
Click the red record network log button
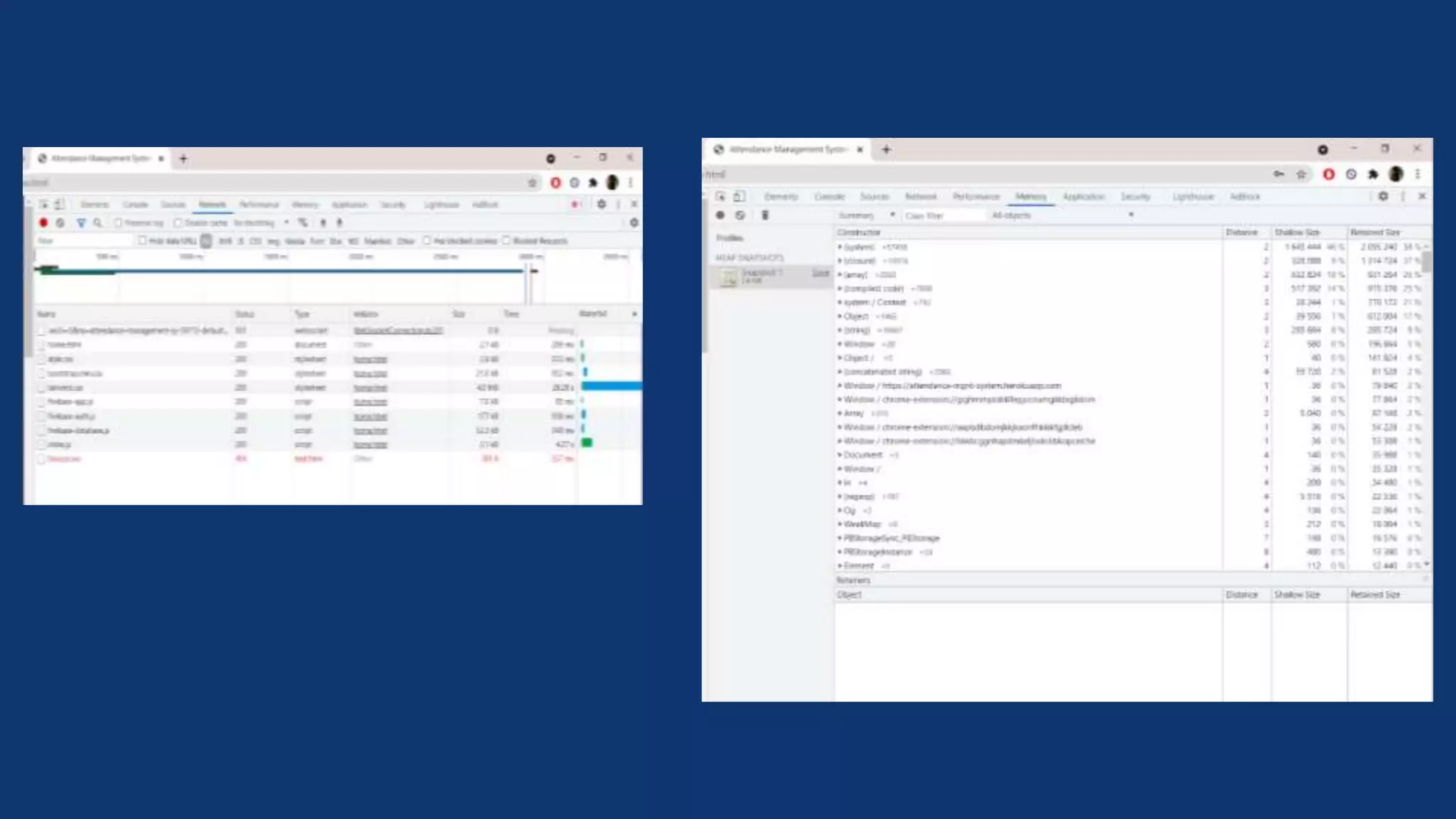click(43, 223)
